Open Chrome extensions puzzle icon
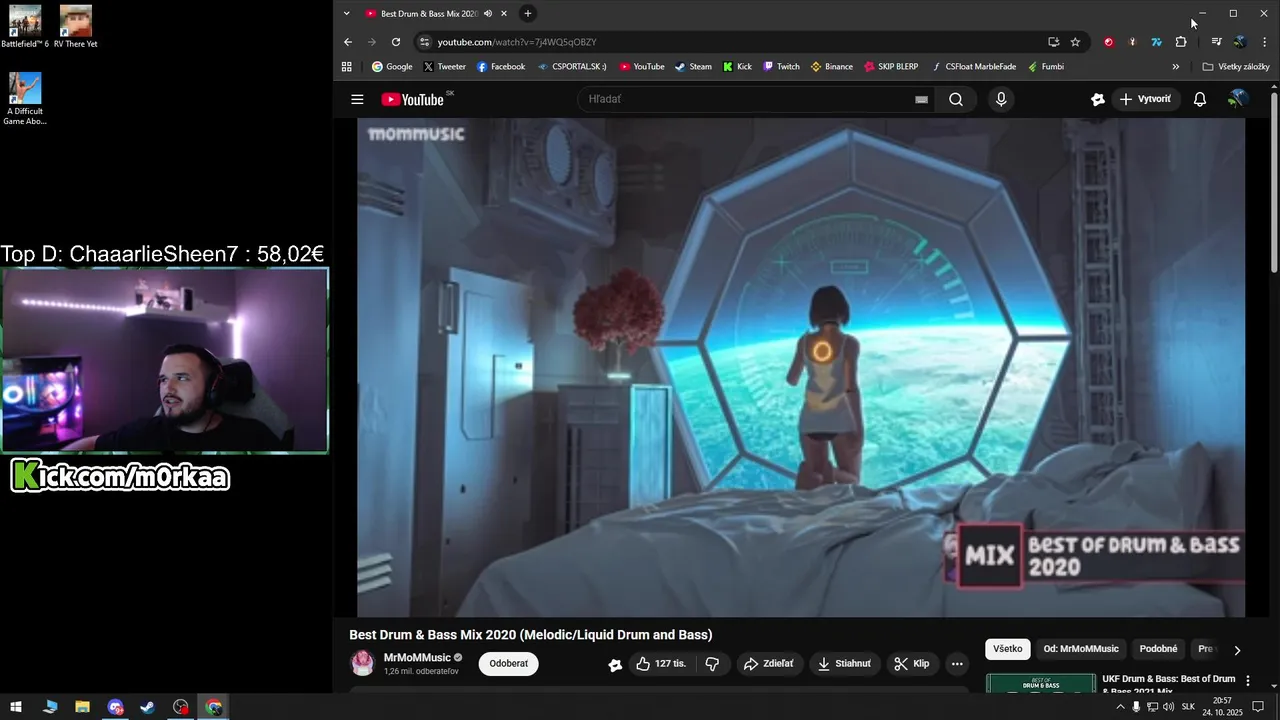Screen dimensions: 1280x720 click(1181, 42)
